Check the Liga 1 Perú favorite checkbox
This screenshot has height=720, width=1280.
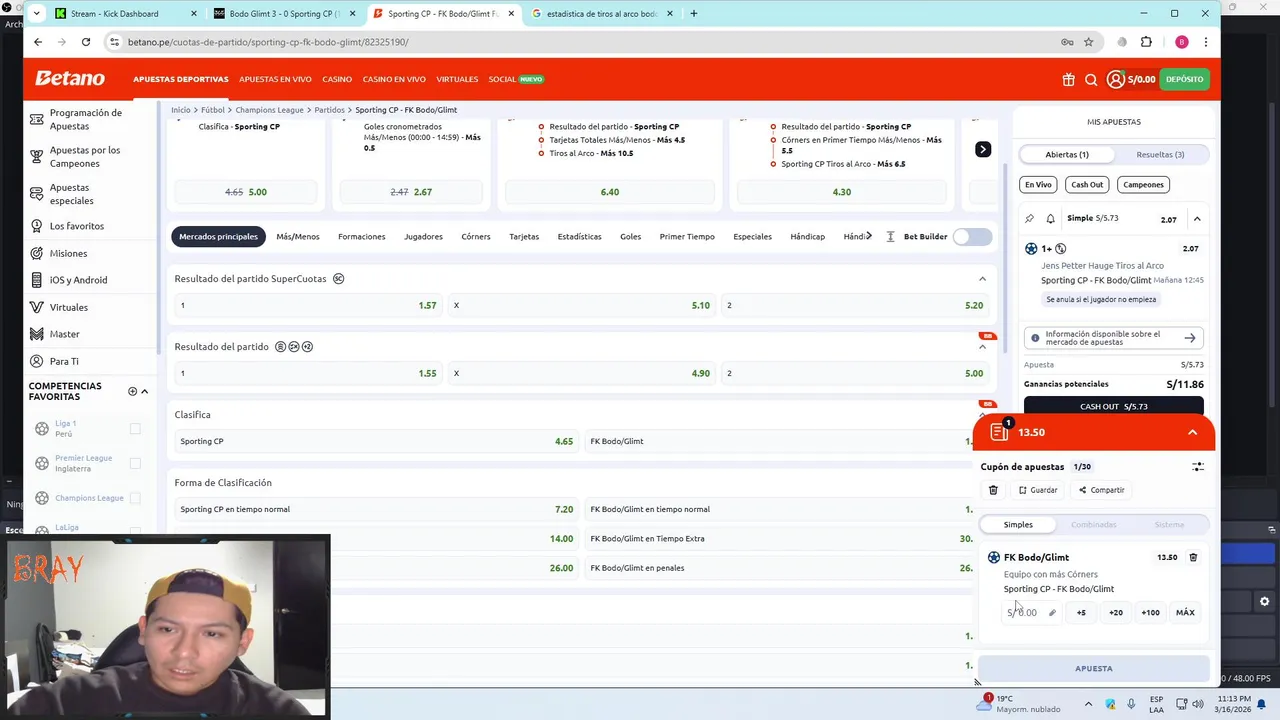point(135,429)
